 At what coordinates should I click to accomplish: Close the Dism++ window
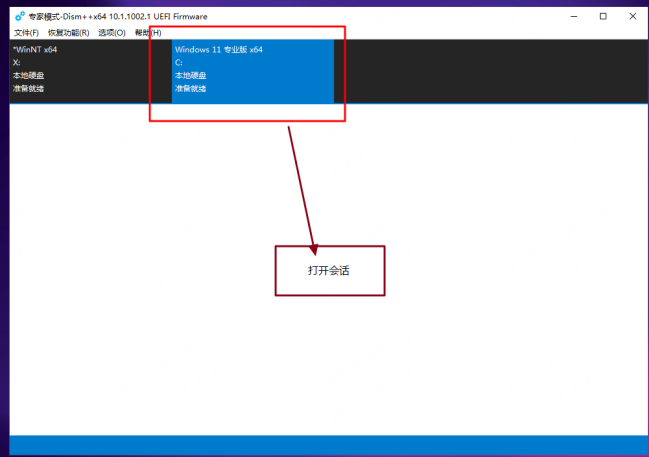632,17
